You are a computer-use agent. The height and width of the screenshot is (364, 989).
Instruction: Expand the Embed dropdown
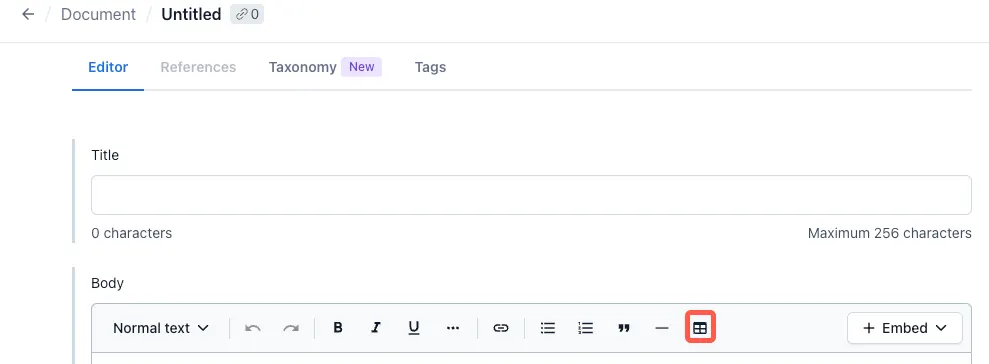coord(905,328)
